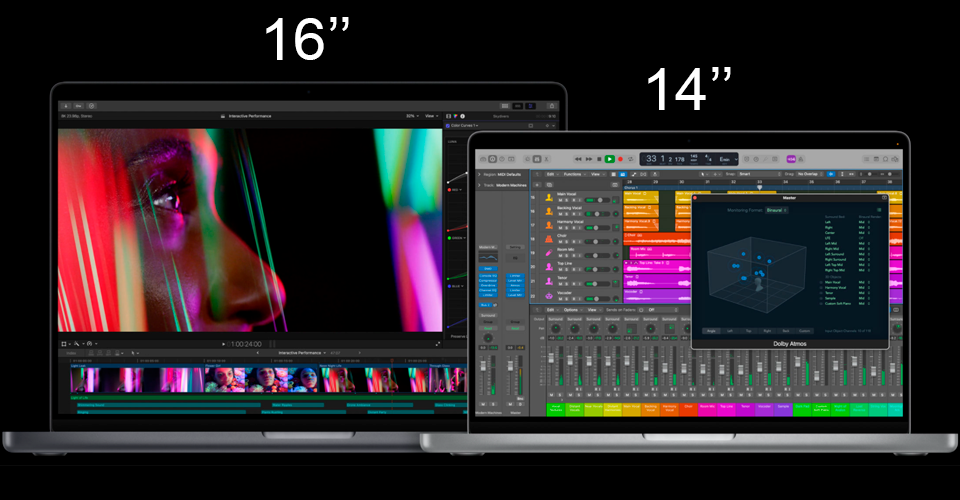Click the Vocoder track icon
The image size is (960, 500).
coord(549,296)
